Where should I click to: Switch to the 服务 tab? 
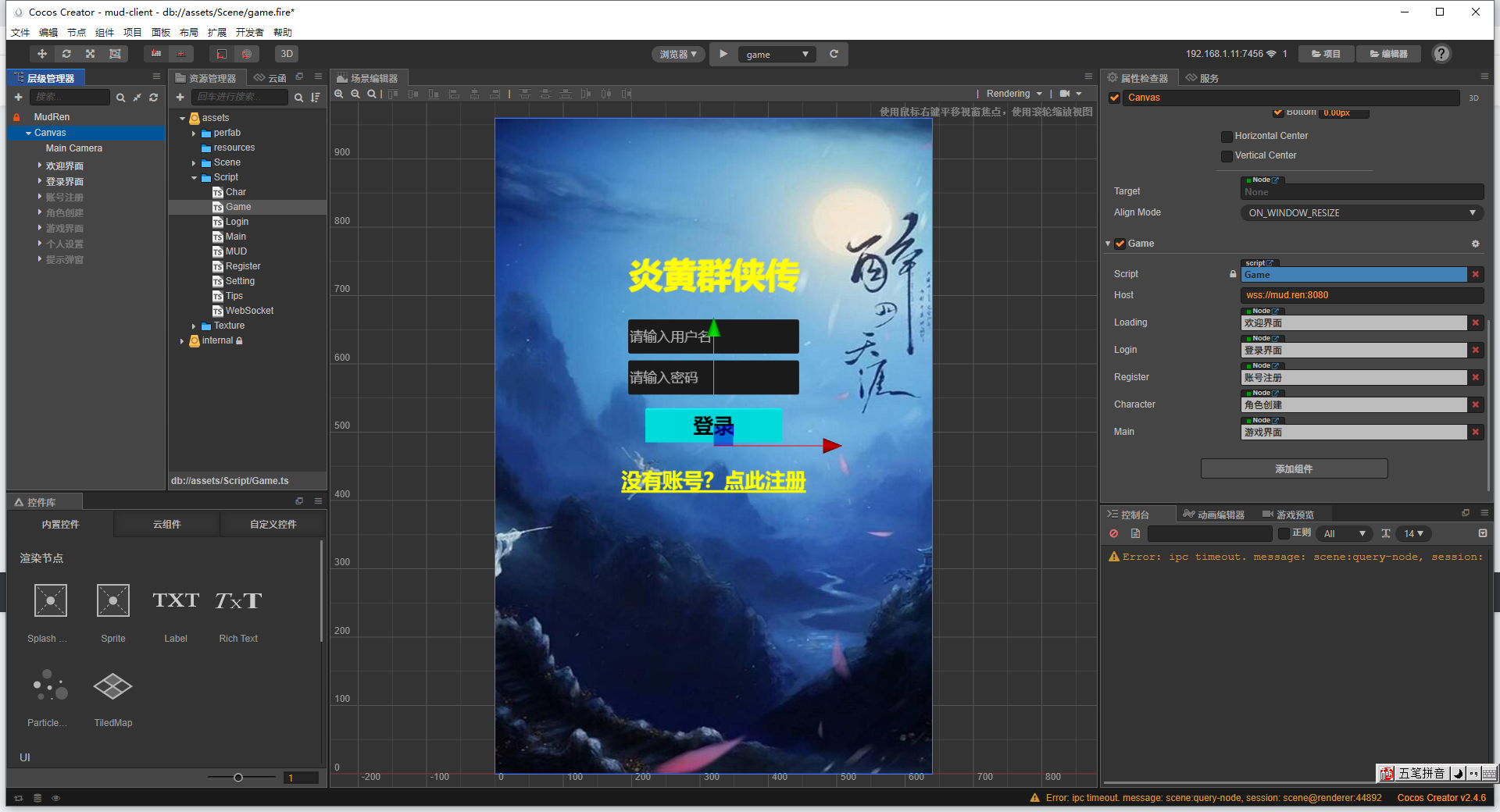[1202, 78]
